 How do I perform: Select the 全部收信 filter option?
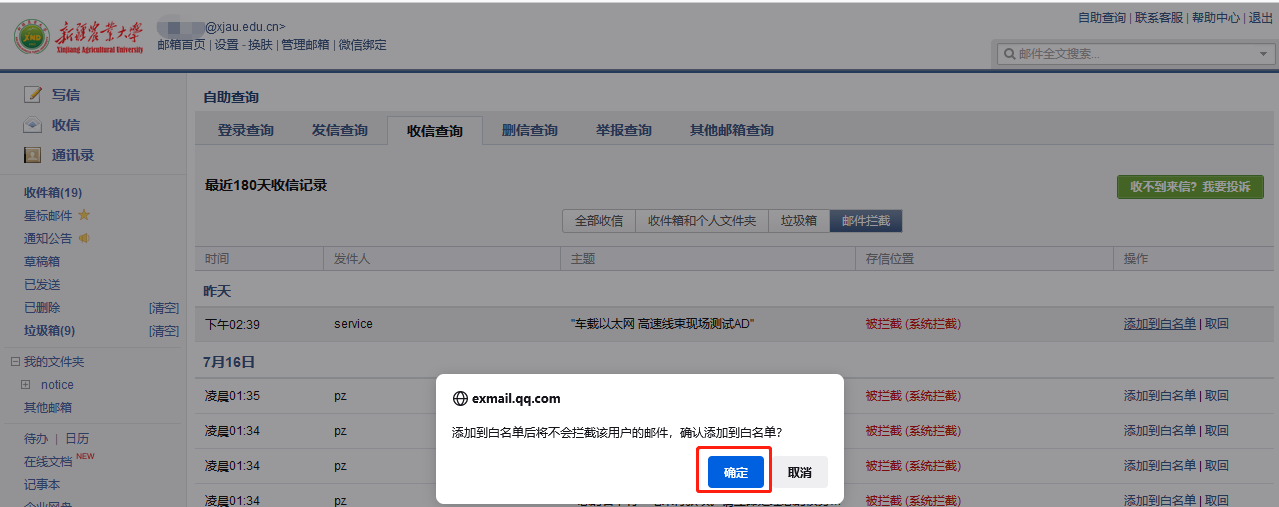coord(598,221)
